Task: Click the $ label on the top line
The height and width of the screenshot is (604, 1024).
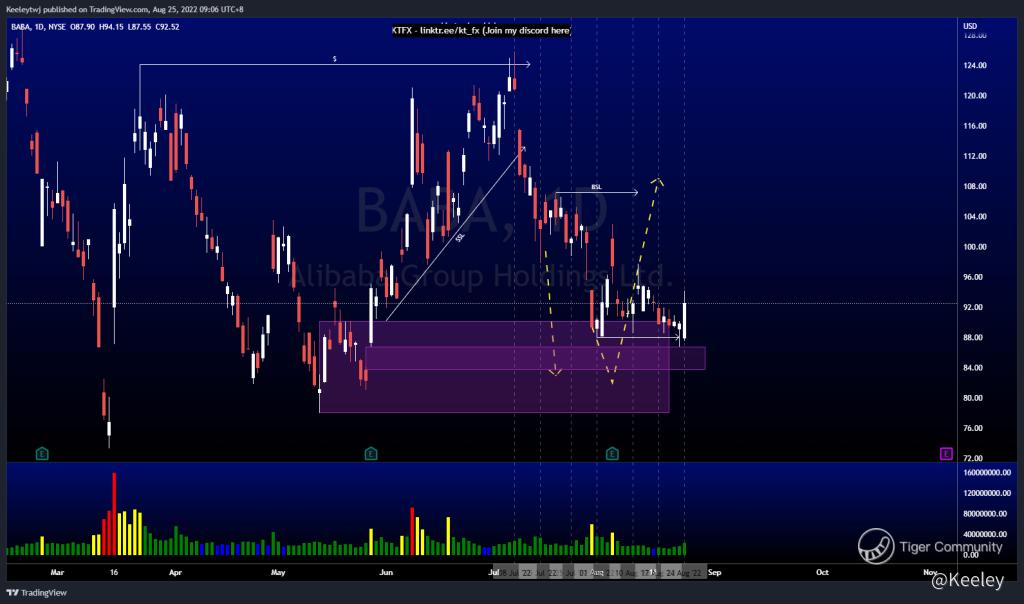Action: (x=334, y=59)
